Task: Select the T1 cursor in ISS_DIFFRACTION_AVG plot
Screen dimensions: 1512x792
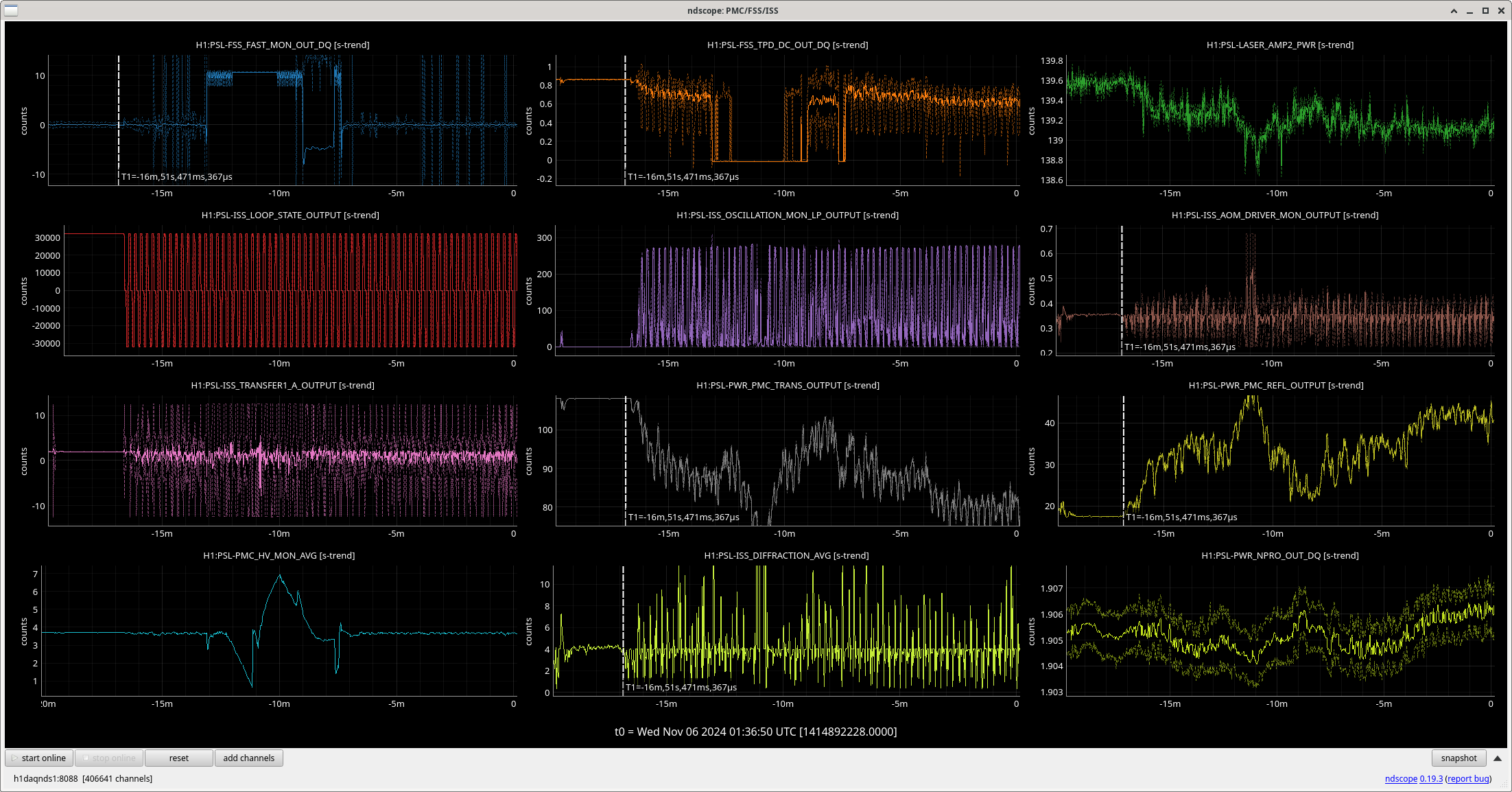Action: point(623,631)
